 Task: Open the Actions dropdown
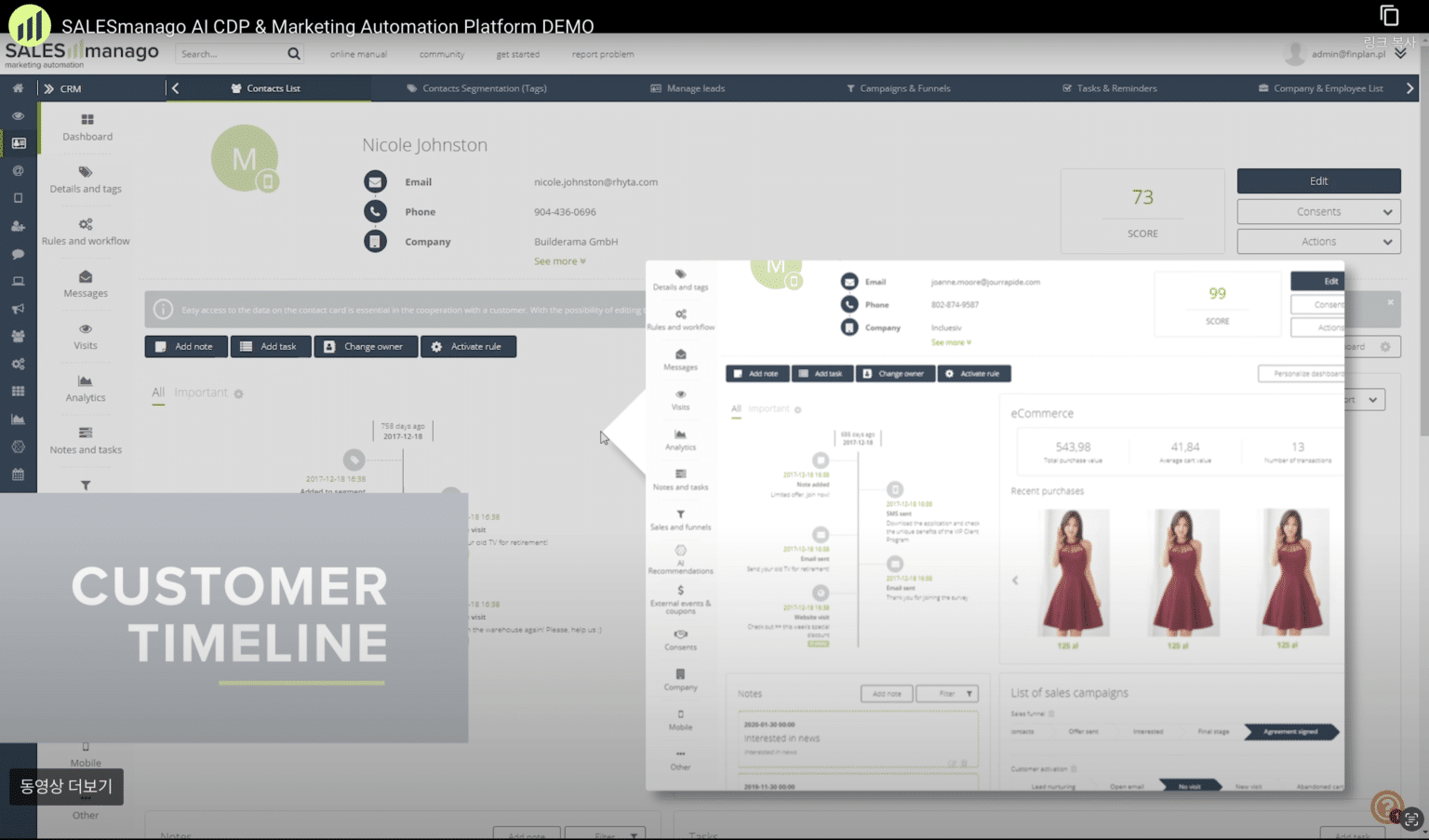(x=1318, y=241)
